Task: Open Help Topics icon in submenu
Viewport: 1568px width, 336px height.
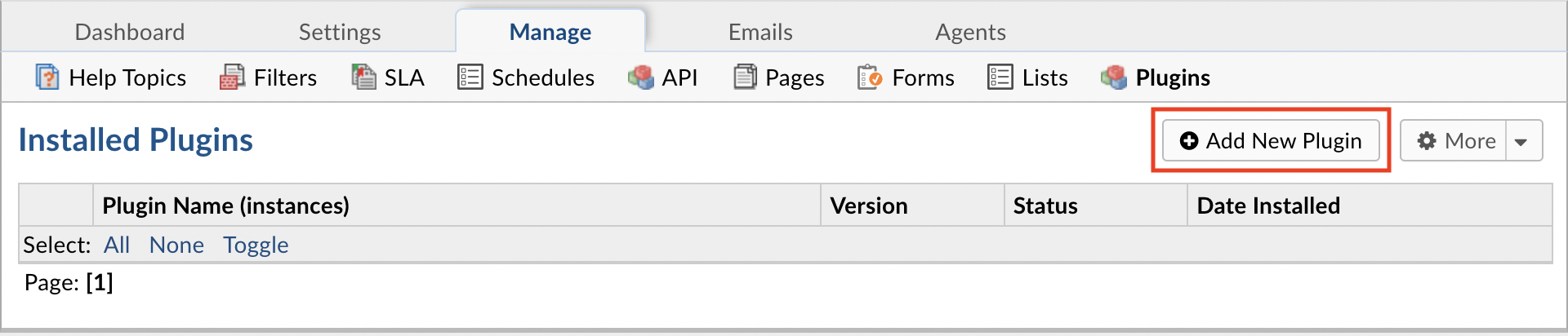Action: tap(47, 77)
